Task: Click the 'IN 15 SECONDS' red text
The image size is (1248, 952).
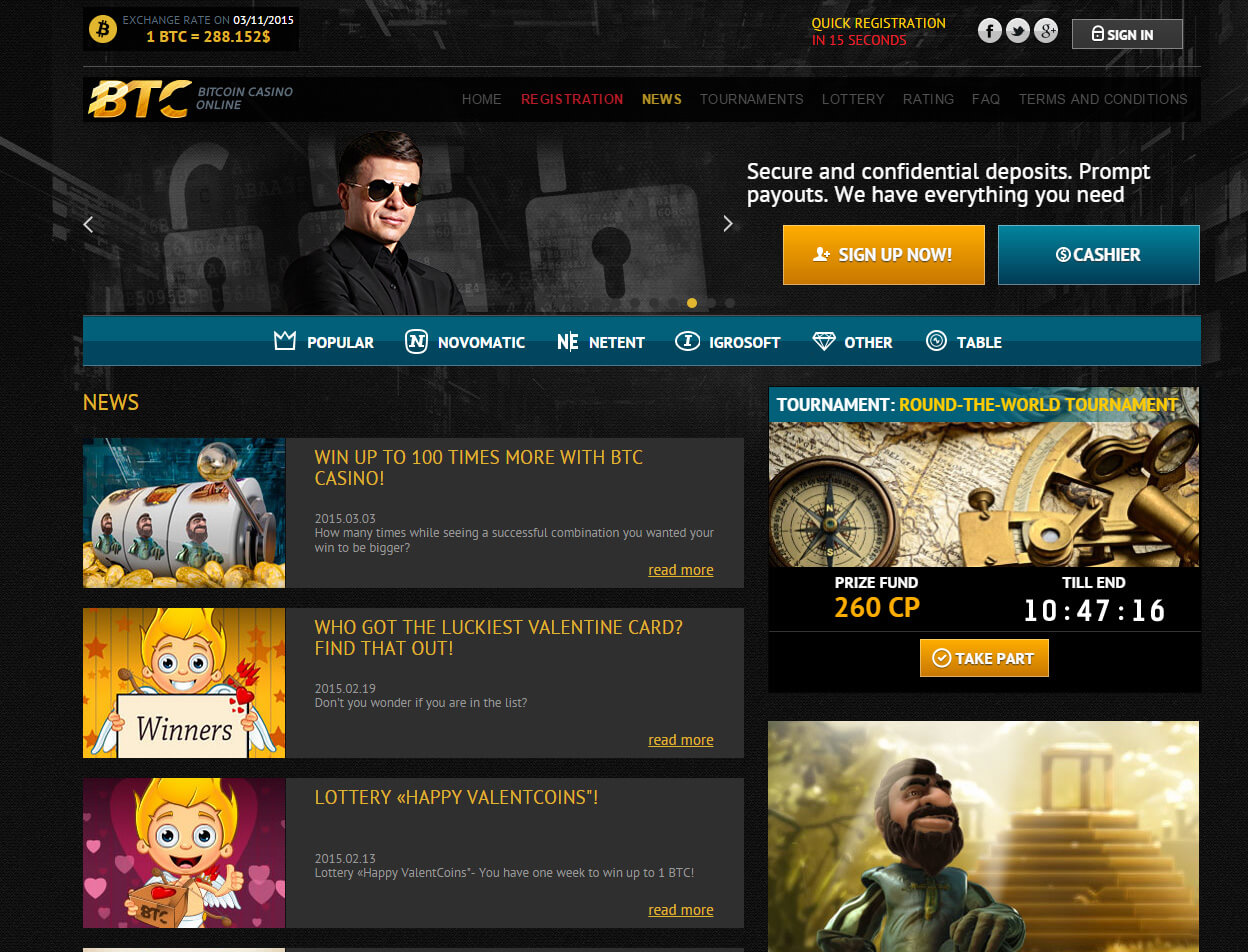Action: (859, 41)
